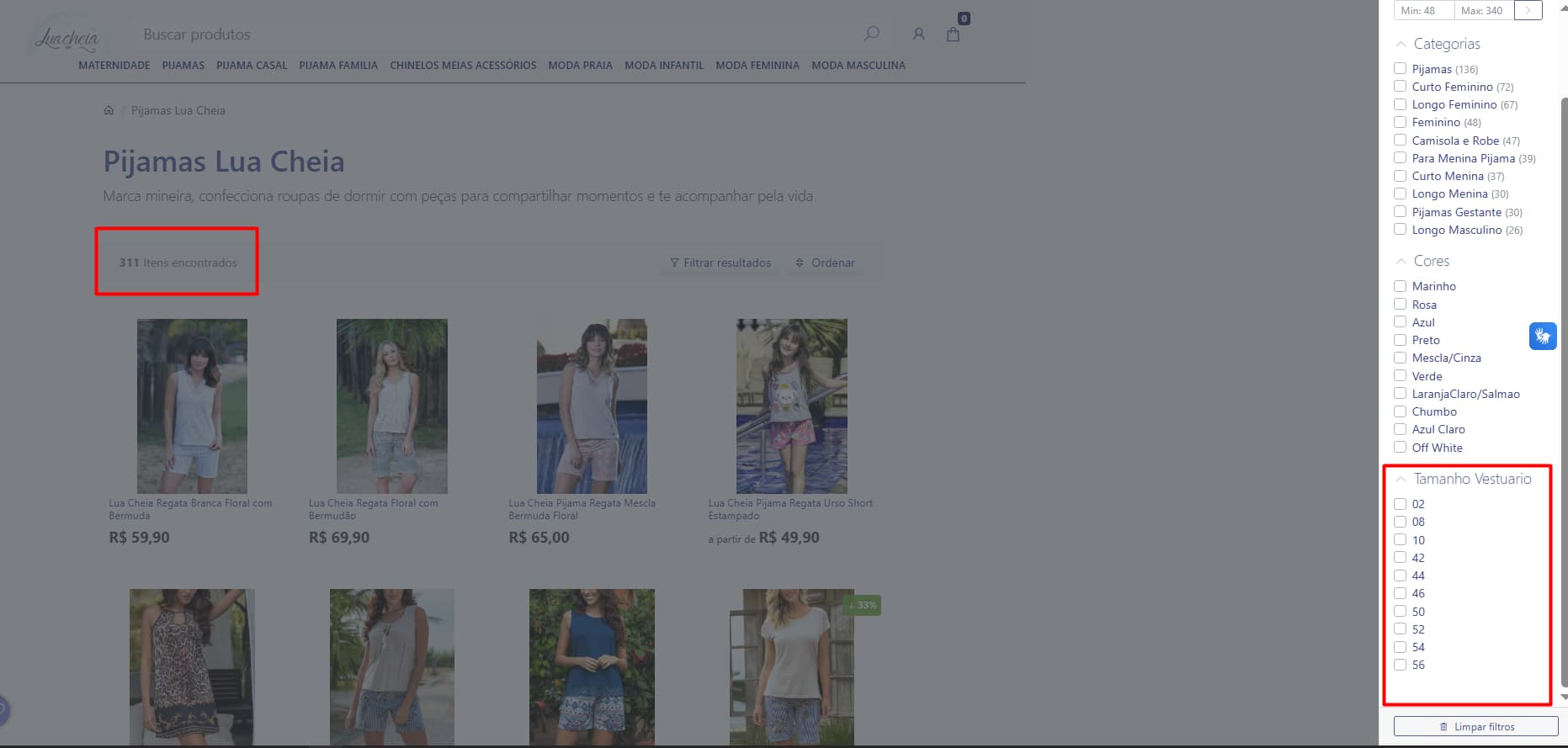Check the Curto Feminino category checkbox
Viewport: 1568px width, 748px height.
pos(1401,86)
